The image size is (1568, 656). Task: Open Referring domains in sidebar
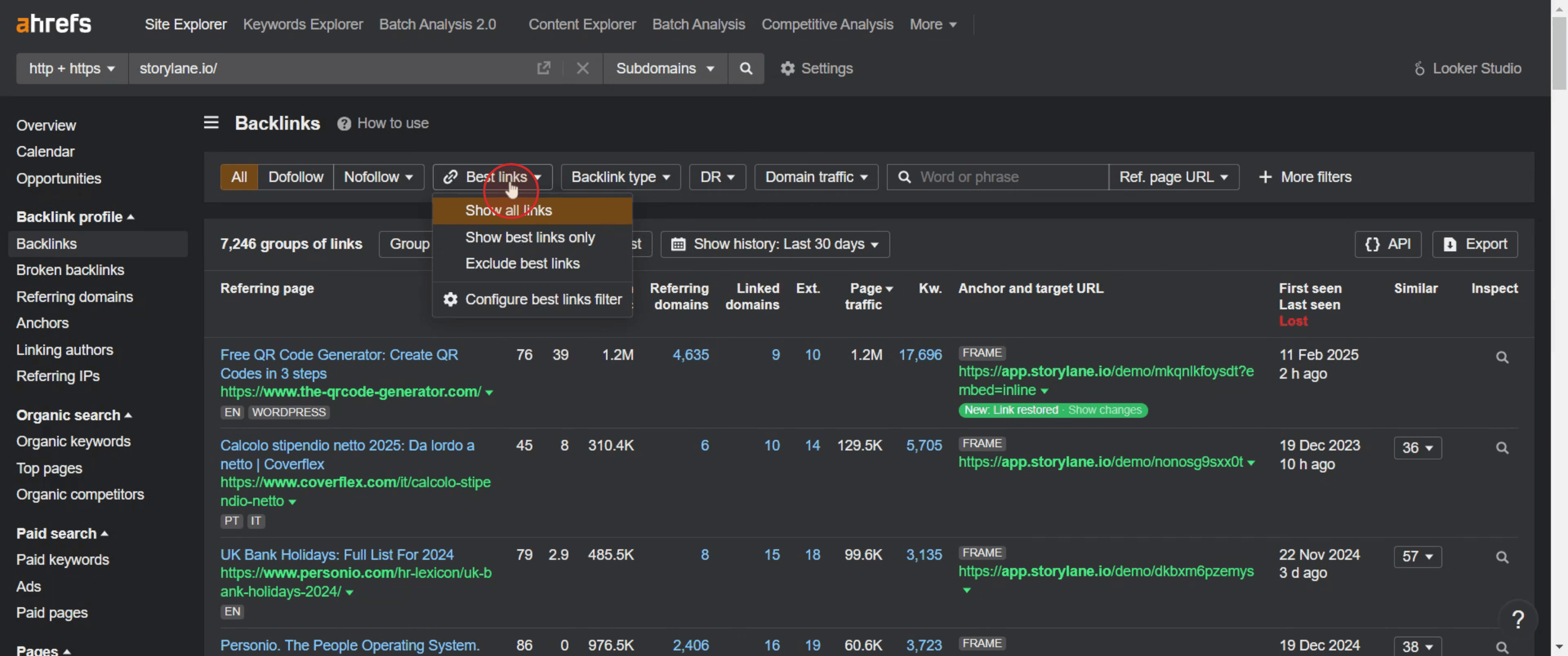click(74, 297)
